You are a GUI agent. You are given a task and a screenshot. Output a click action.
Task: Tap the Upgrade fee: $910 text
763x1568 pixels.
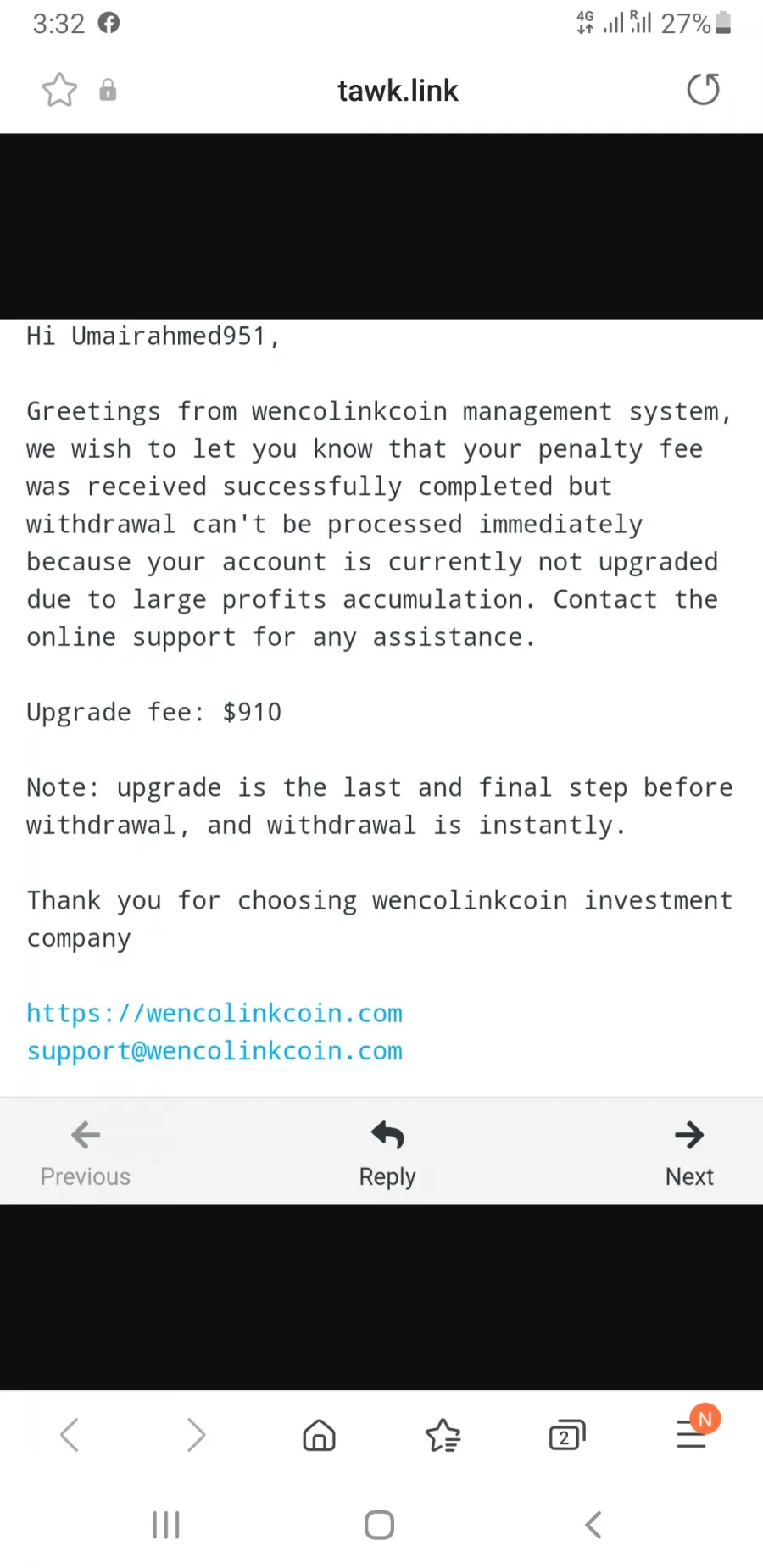point(153,712)
